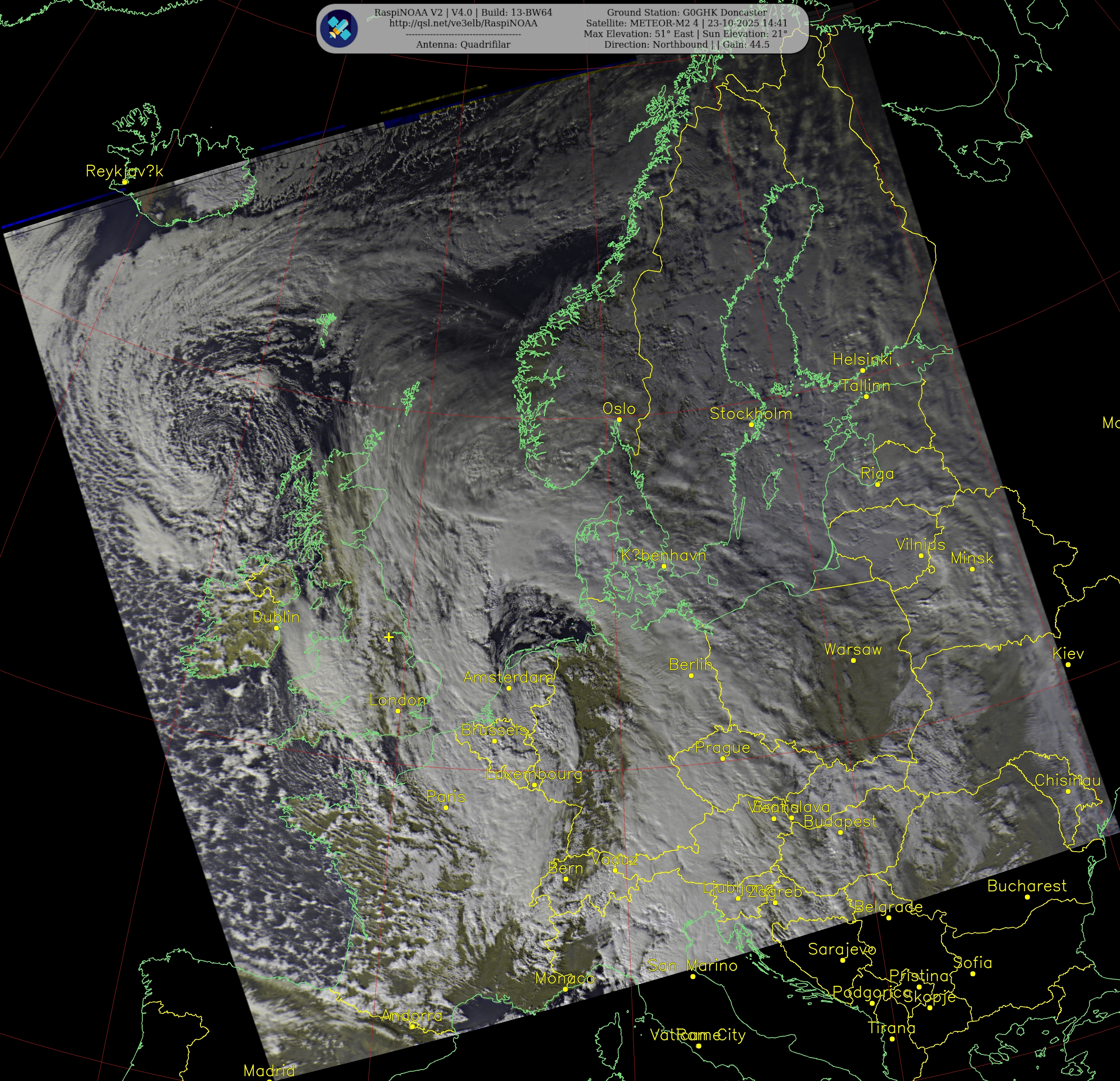Open the qsl.net RaspiNOAA URL text
The height and width of the screenshot is (1081, 1120).
(x=463, y=23)
